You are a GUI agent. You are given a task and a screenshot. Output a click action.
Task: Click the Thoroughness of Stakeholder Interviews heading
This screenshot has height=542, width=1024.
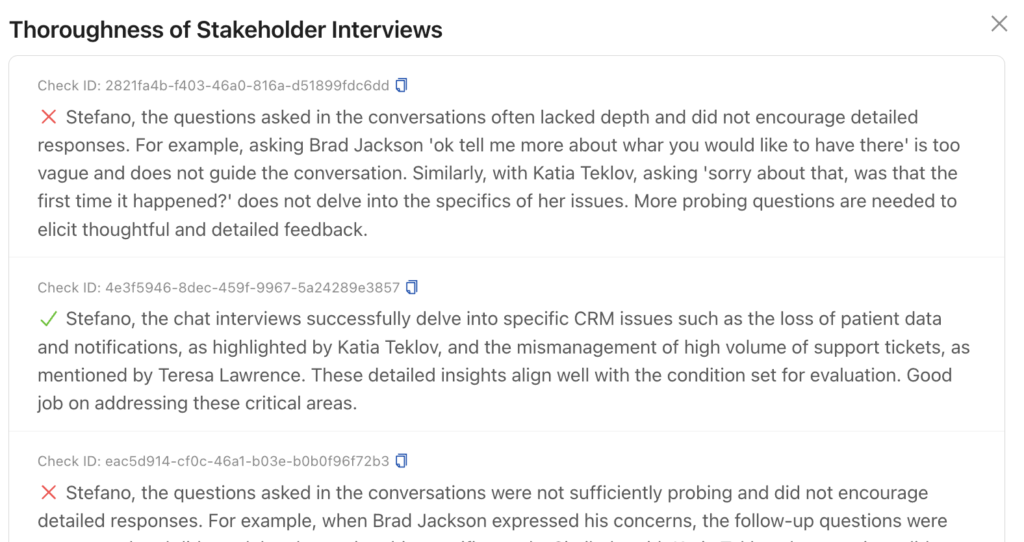coord(226,29)
